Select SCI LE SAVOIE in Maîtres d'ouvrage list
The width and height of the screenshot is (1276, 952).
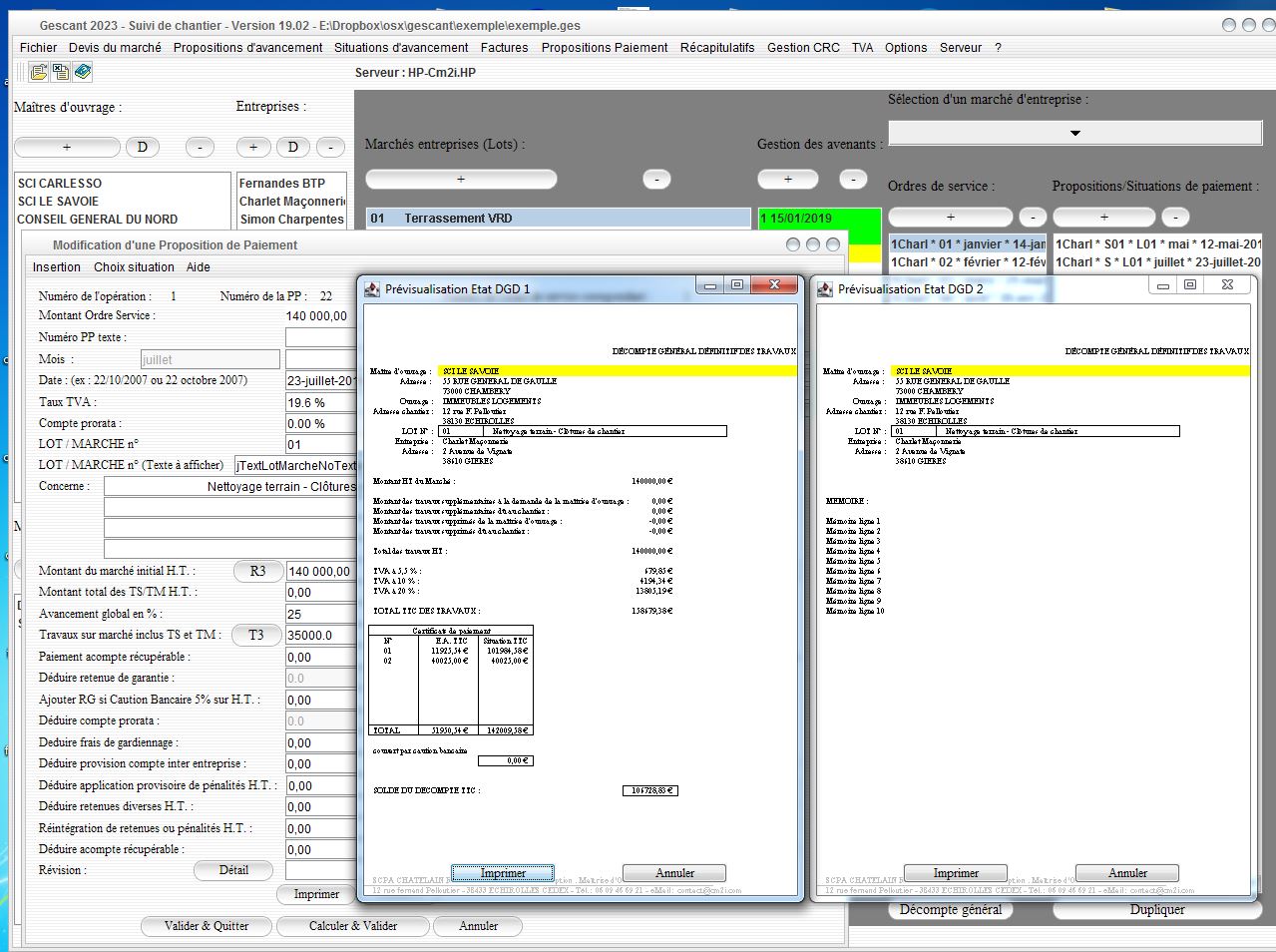pos(123,202)
